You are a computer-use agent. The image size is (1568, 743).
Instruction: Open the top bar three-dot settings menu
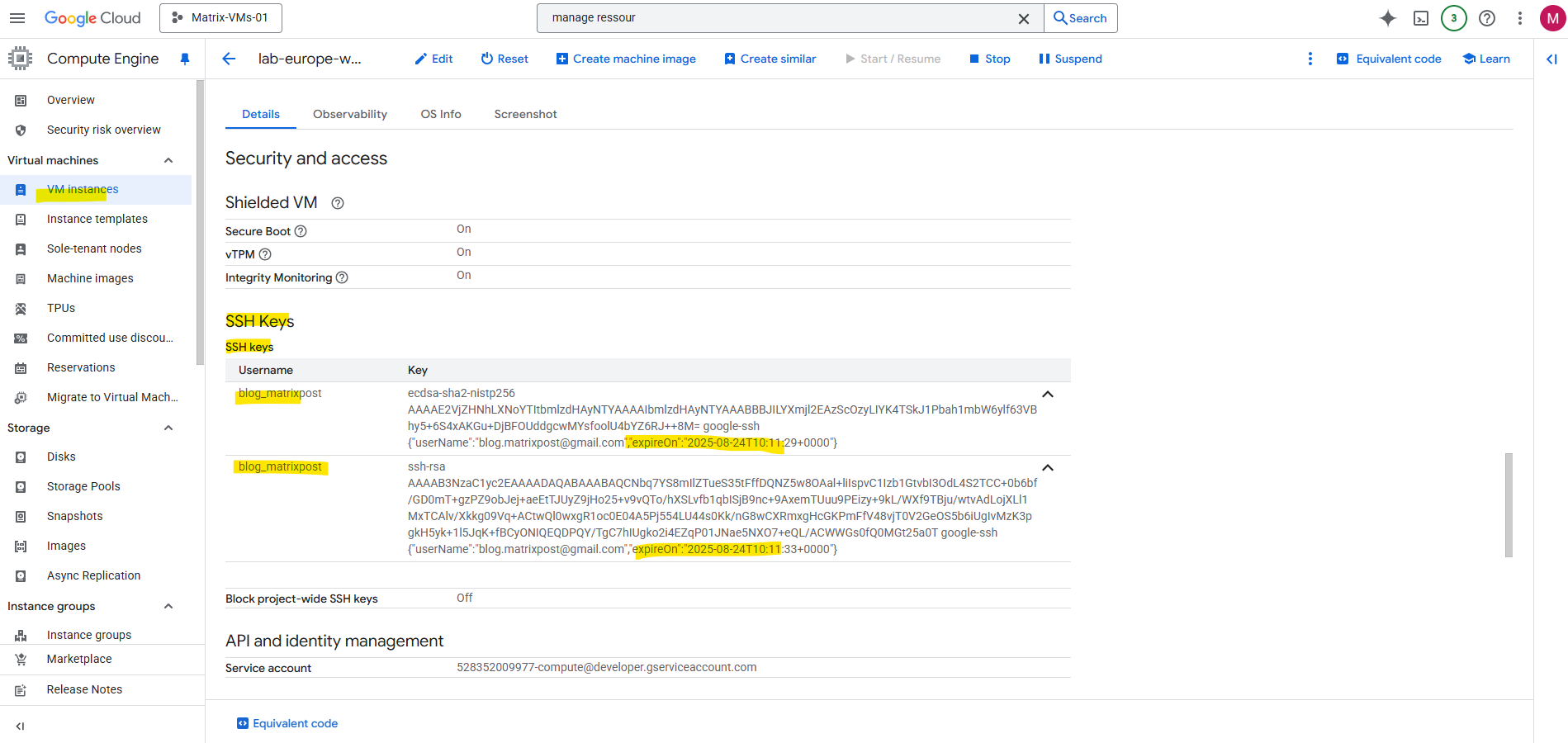click(x=1520, y=18)
